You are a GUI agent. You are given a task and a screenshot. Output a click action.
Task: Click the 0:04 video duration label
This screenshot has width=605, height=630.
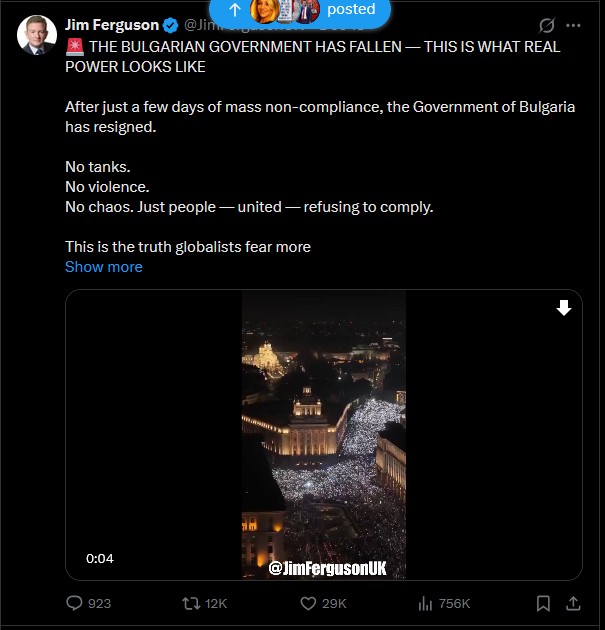click(100, 559)
